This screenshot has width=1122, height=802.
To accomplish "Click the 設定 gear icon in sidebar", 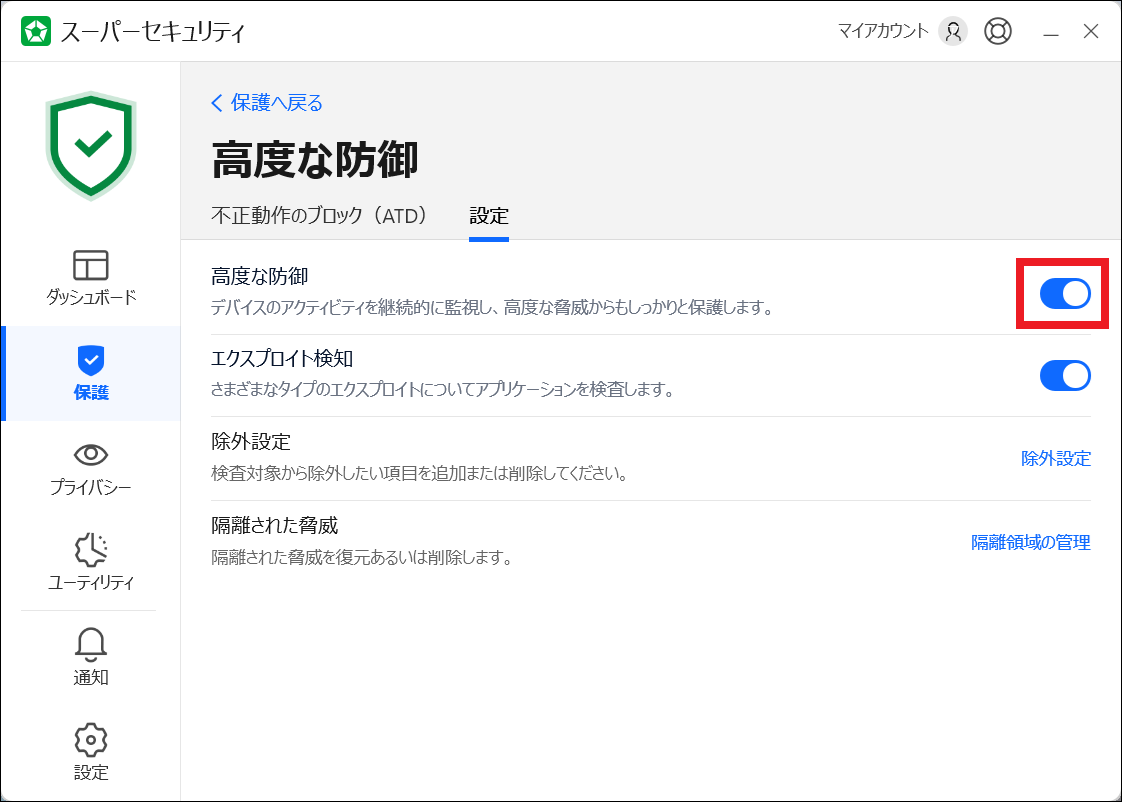I will pyautogui.click(x=91, y=740).
